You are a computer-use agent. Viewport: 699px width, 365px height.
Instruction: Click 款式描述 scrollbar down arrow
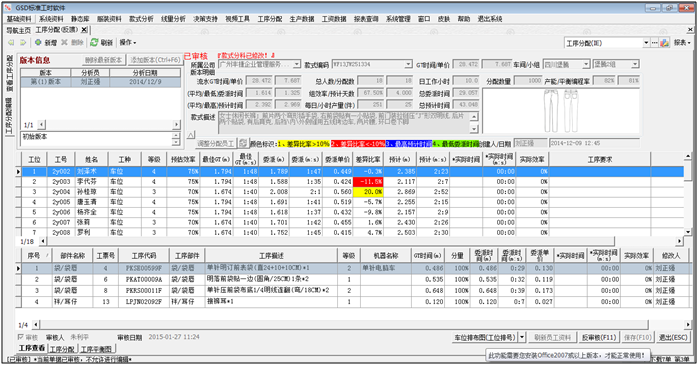(x=474, y=129)
